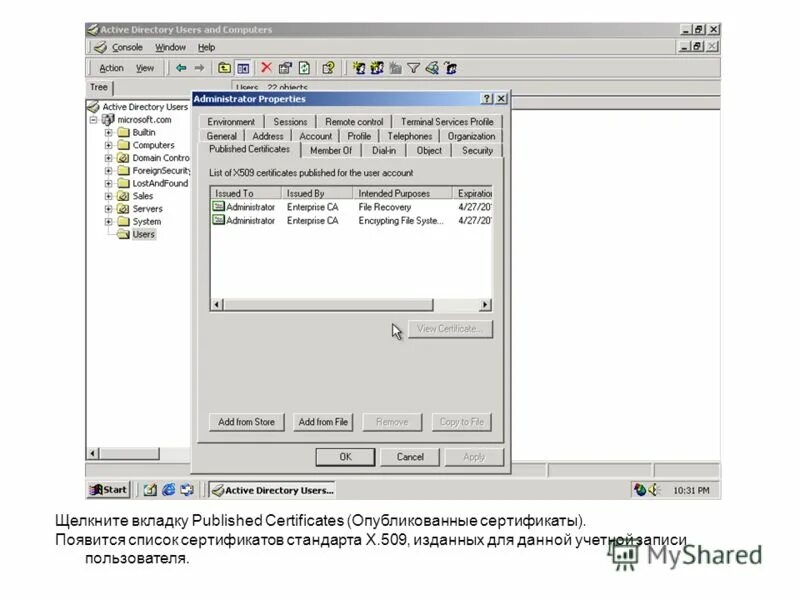Click the red Delete X icon
Screen dimensions: 800x600
coord(266,68)
